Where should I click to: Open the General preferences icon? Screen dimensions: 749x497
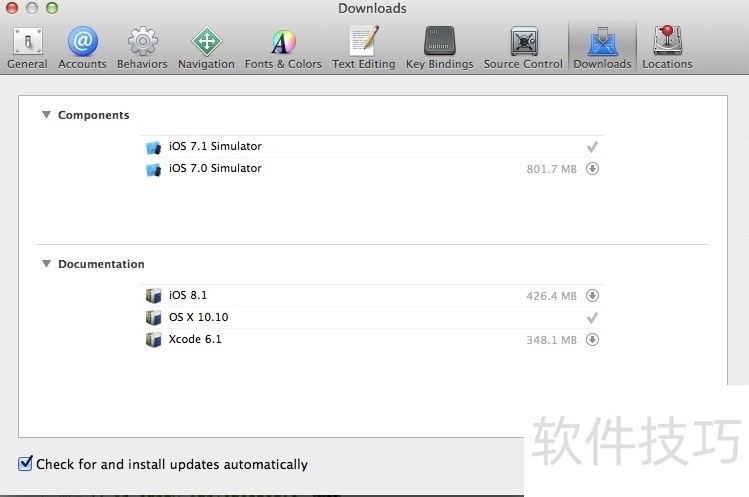(27, 41)
